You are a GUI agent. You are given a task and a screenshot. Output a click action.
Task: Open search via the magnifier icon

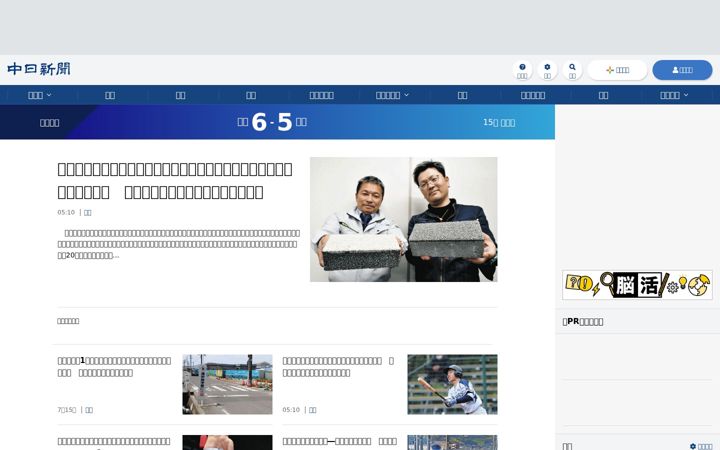(x=572, y=70)
